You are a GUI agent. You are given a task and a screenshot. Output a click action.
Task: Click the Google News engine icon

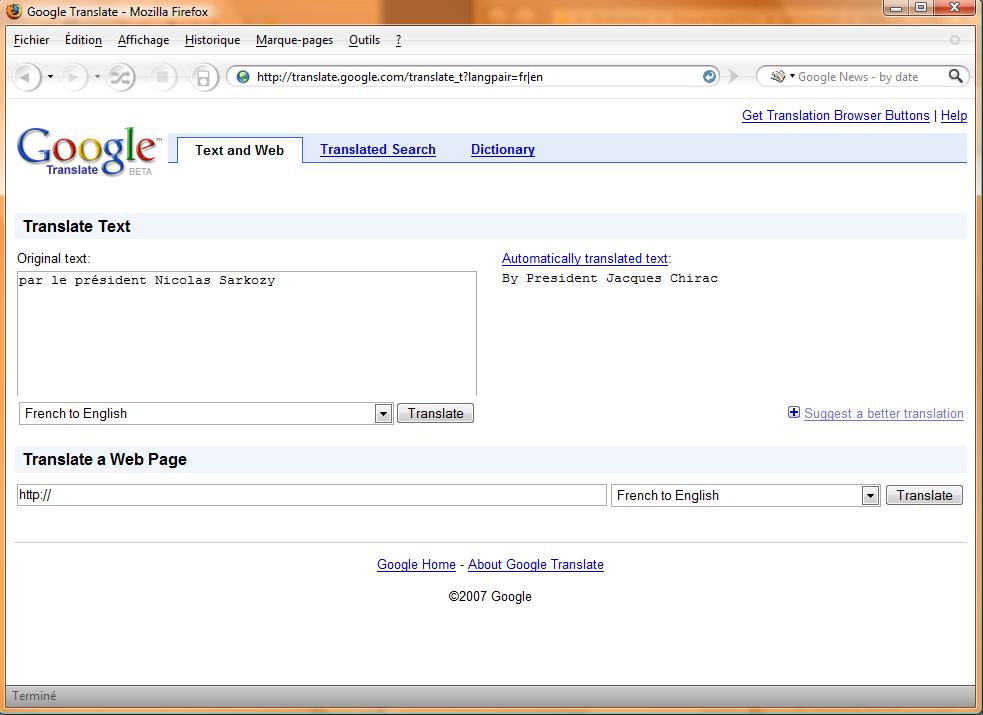click(779, 76)
